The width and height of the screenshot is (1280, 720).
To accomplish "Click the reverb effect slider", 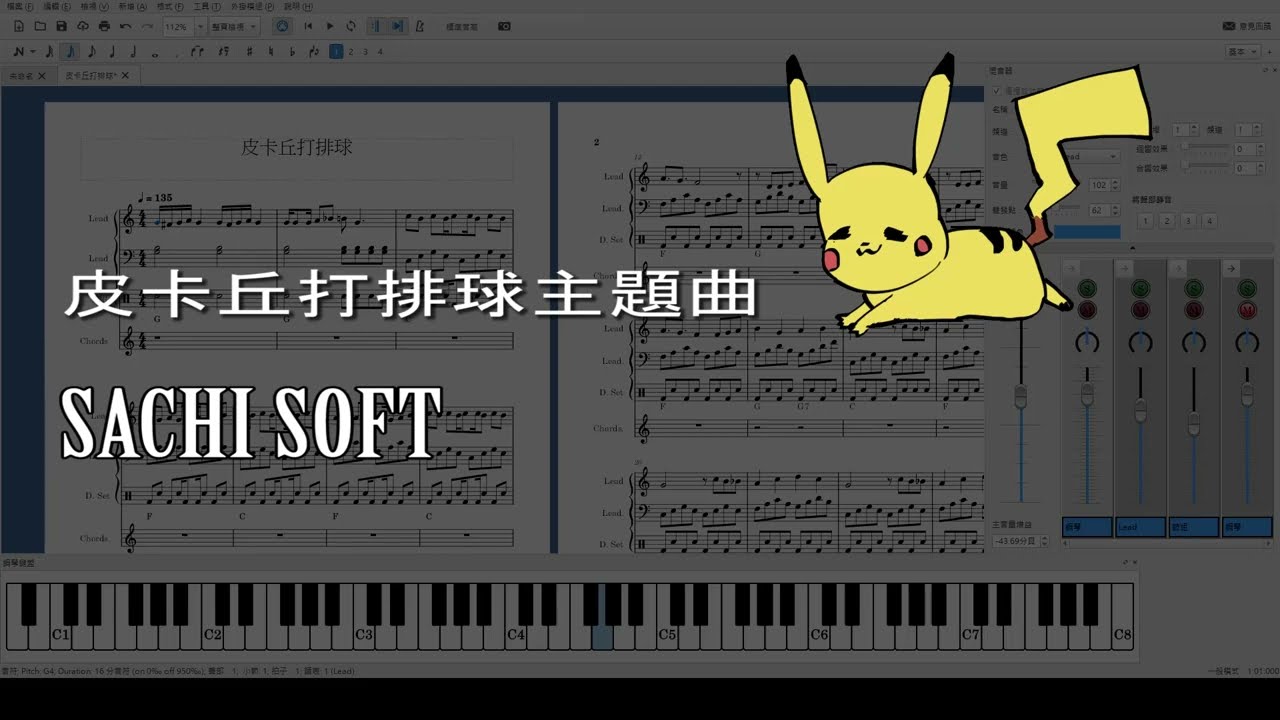I will pyautogui.click(x=1204, y=148).
